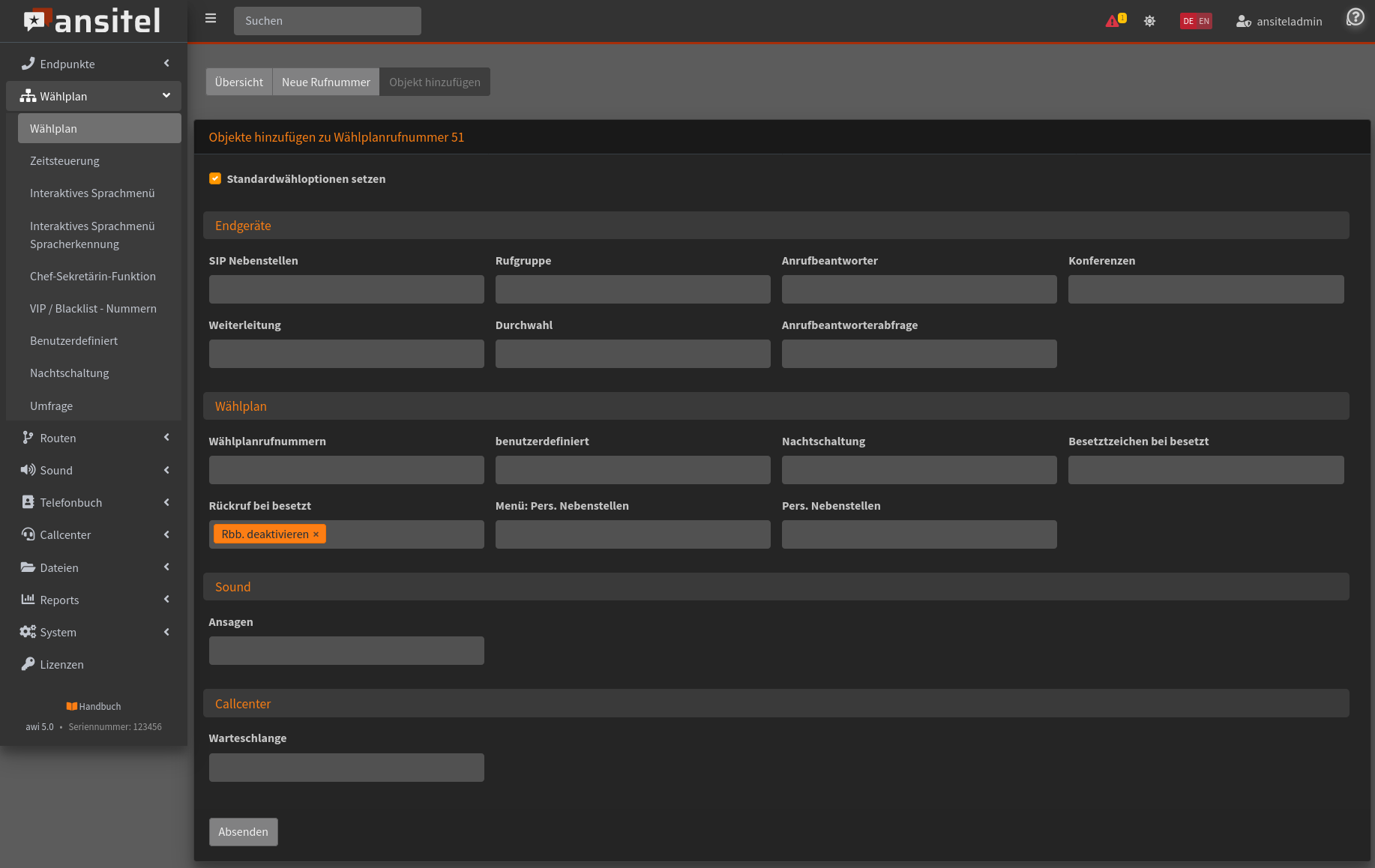
Task: Click the ansiteladmin user icon
Action: 1243,21
